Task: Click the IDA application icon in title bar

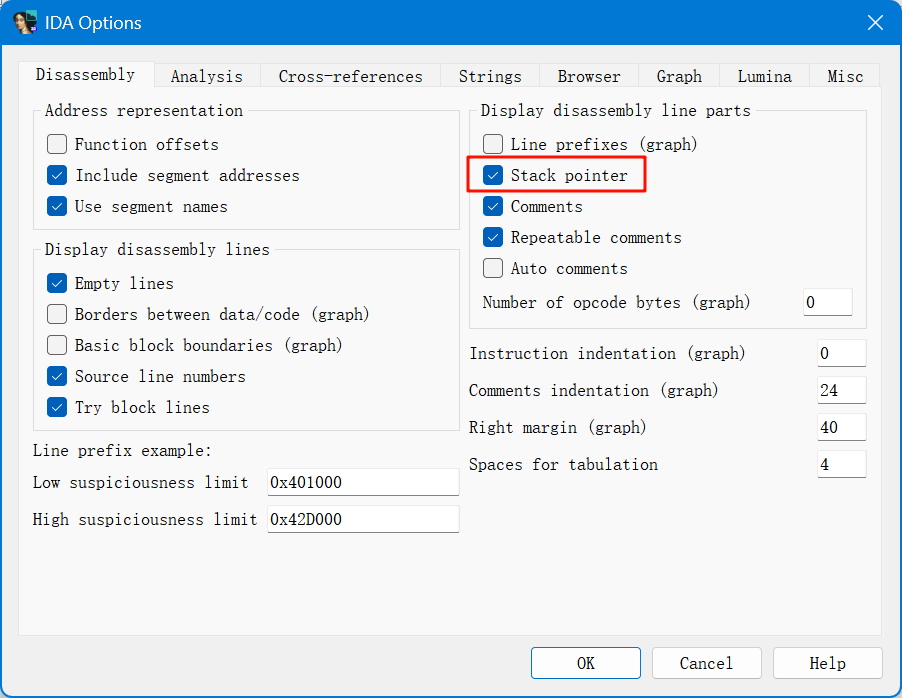Action: point(25,22)
